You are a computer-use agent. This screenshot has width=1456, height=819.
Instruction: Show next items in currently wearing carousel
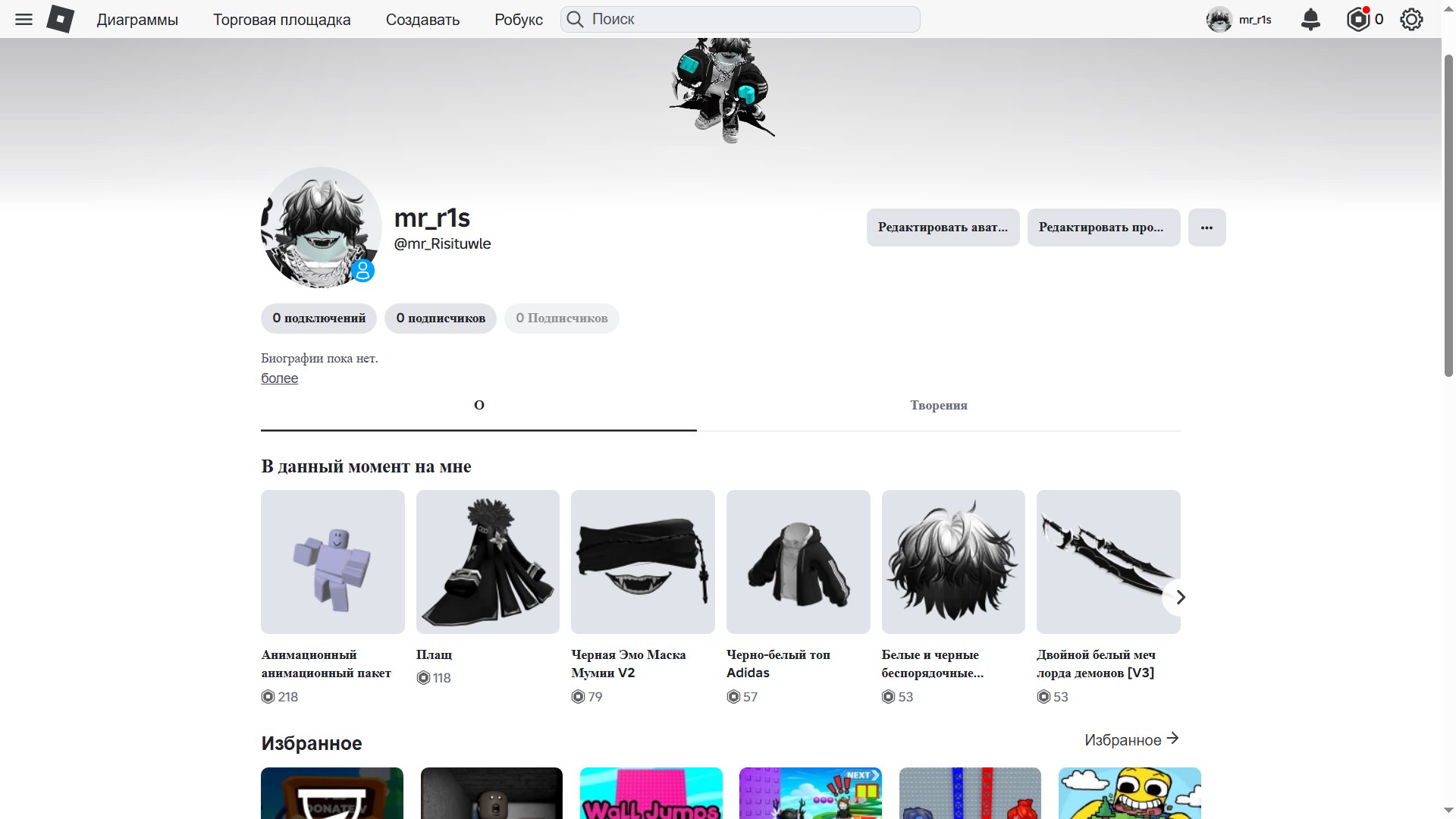coord(1180,598)
